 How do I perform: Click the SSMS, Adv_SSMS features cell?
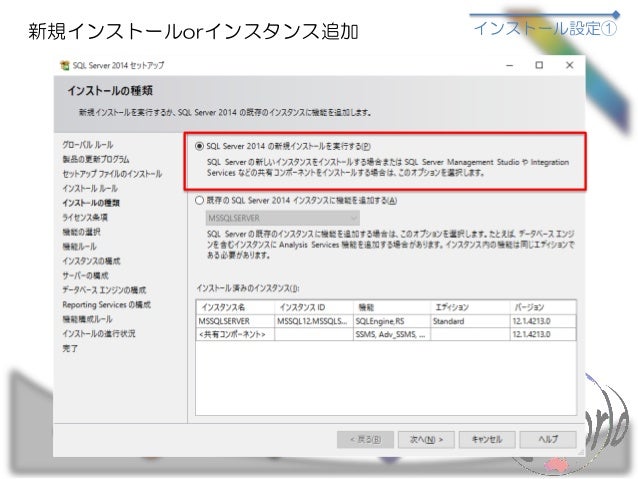[392, 334]
